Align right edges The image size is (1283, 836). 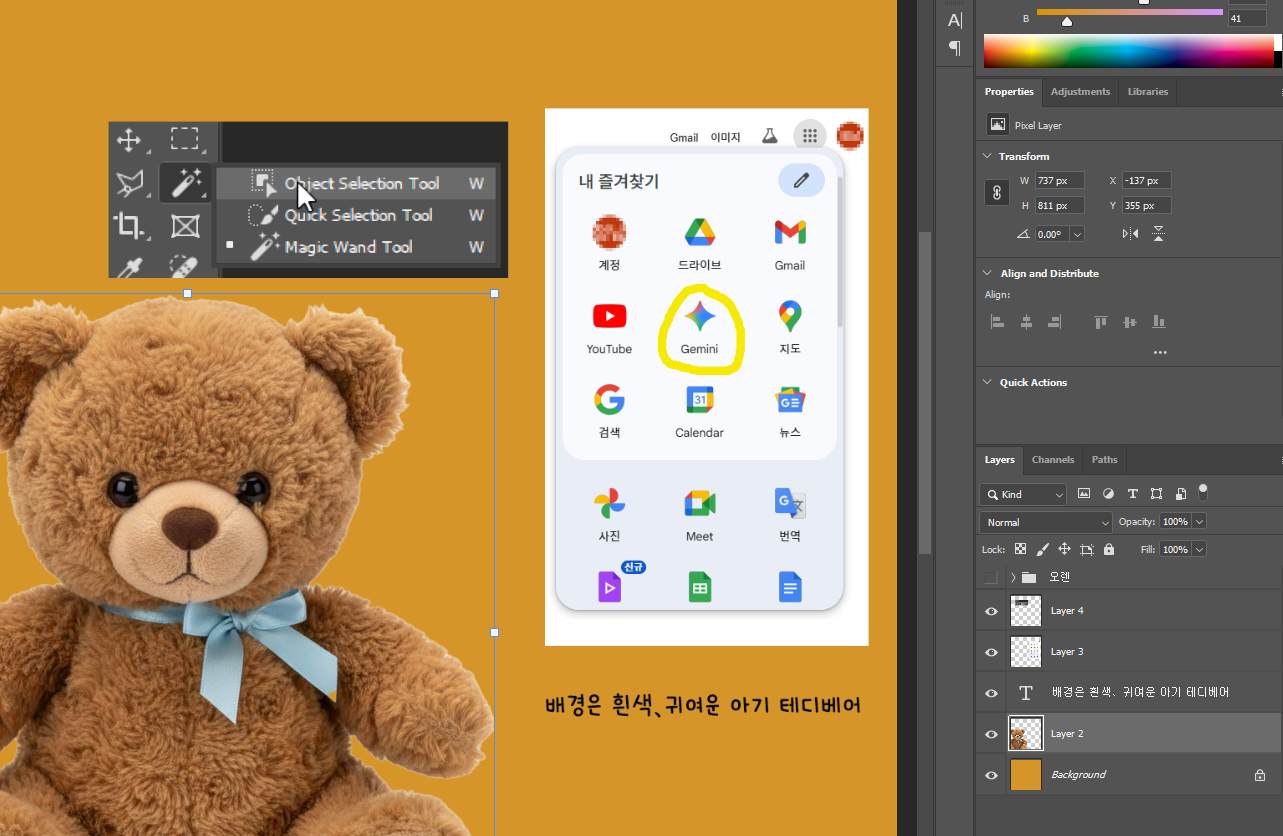[1054, 322]
